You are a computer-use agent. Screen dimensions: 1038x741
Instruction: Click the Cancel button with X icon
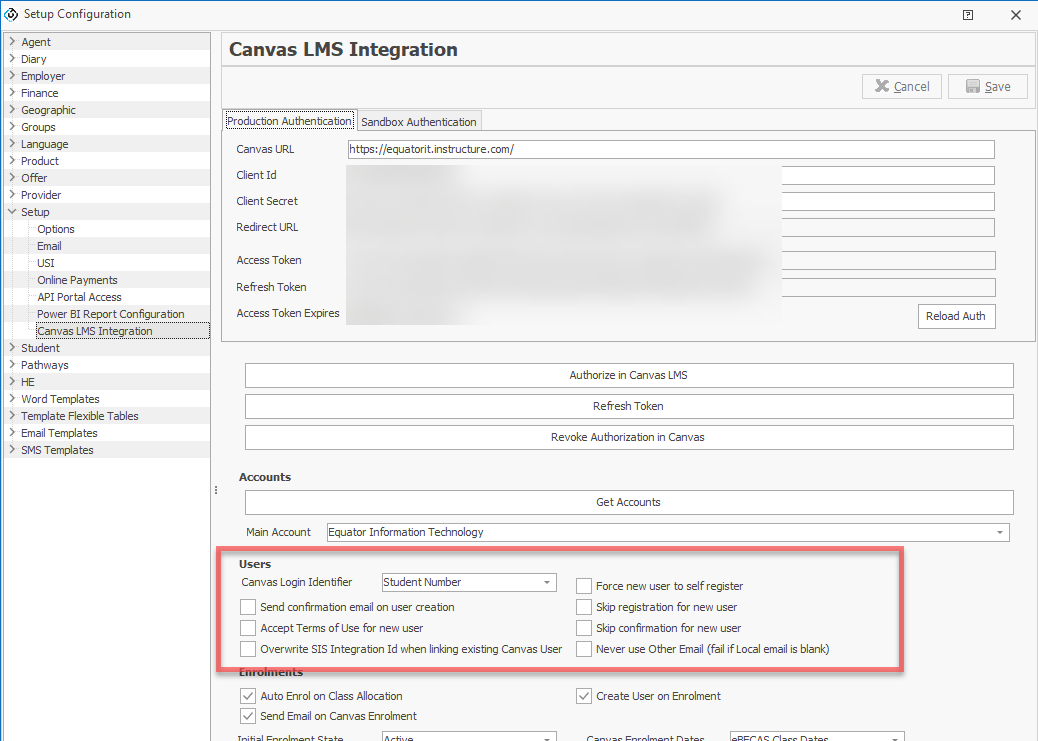coord(901,87)
